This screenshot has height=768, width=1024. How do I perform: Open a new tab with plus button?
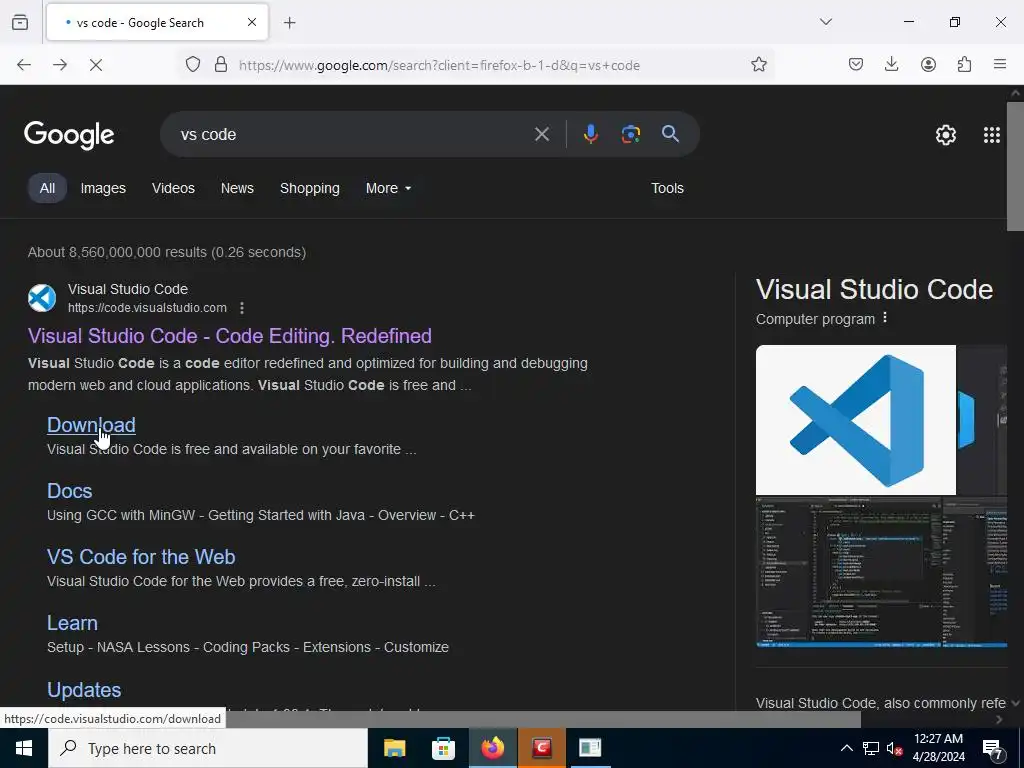(x=290, y=23)
